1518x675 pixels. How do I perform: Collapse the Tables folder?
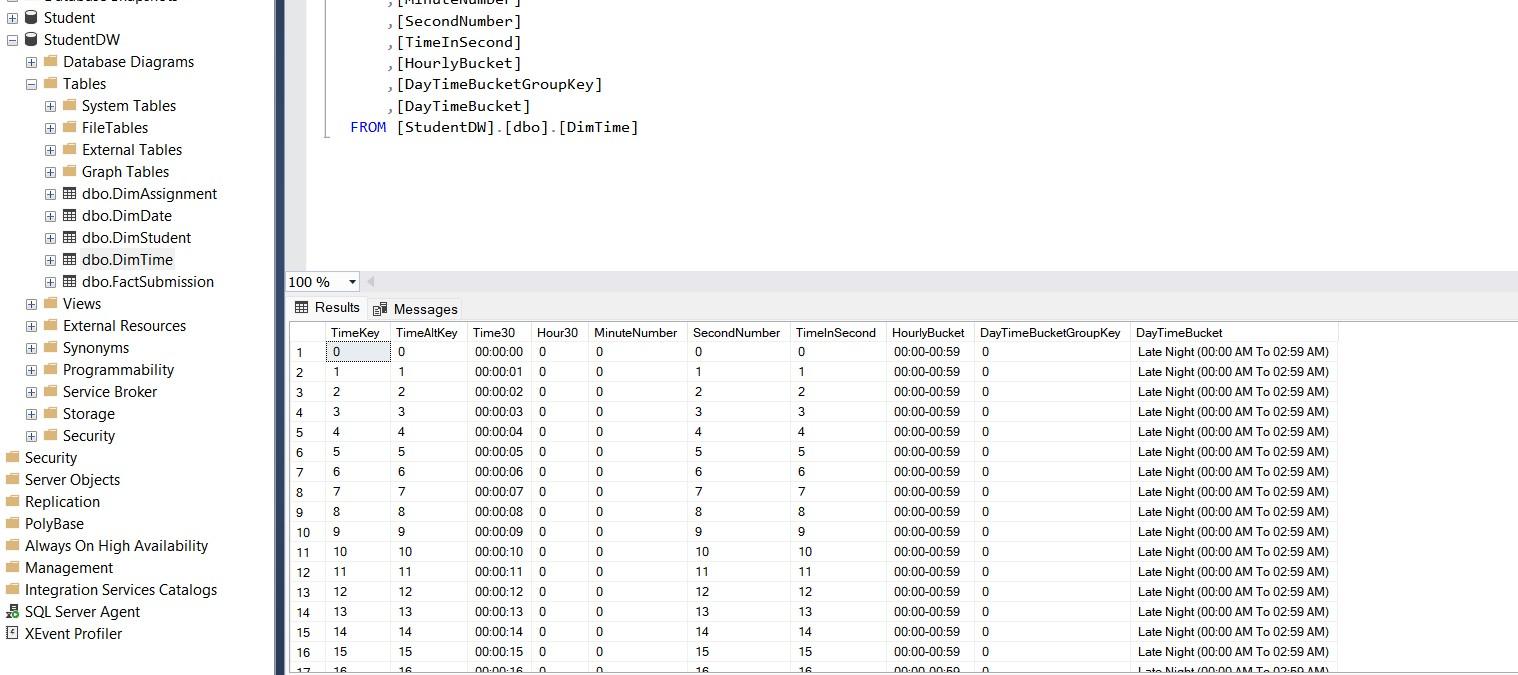(32, 83)
